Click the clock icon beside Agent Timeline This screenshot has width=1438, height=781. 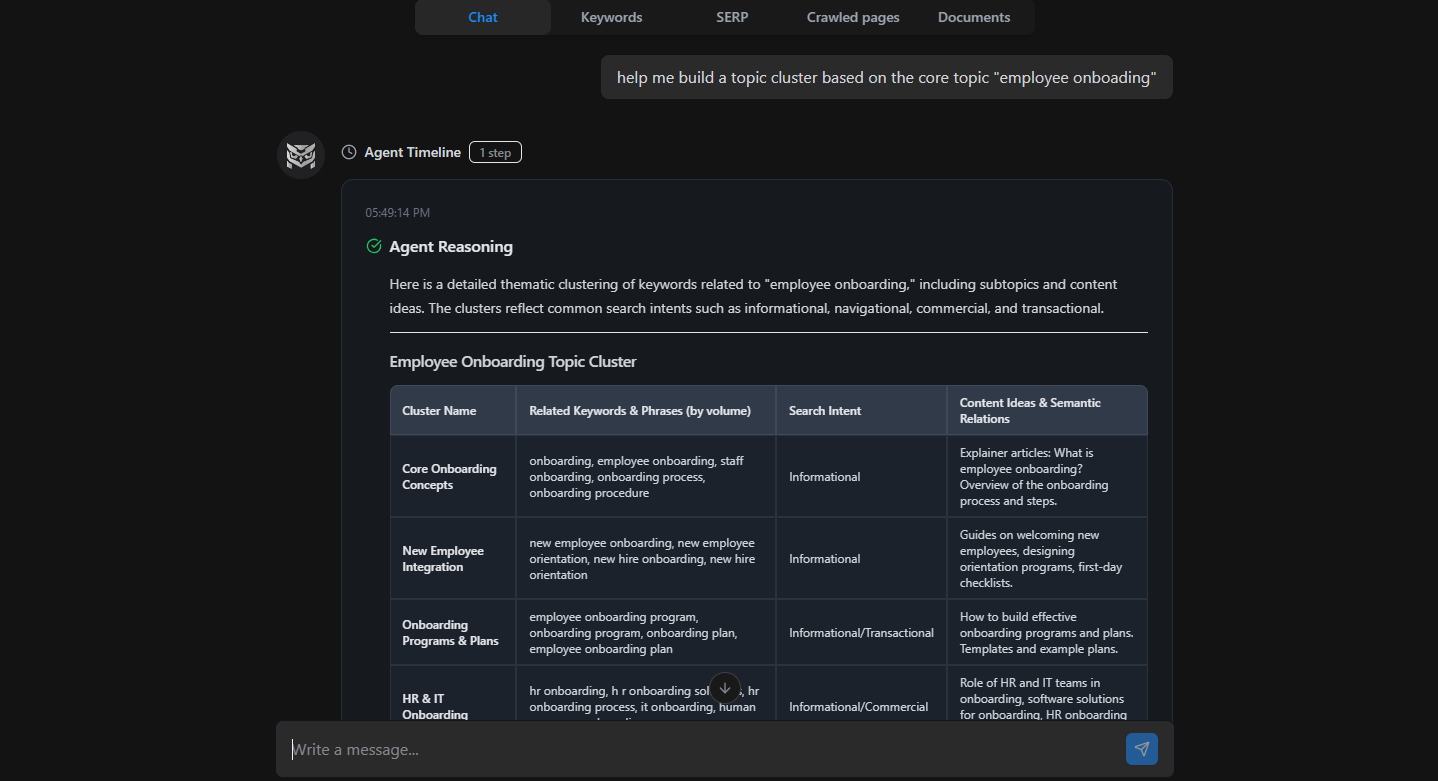(x=348, y=151)
